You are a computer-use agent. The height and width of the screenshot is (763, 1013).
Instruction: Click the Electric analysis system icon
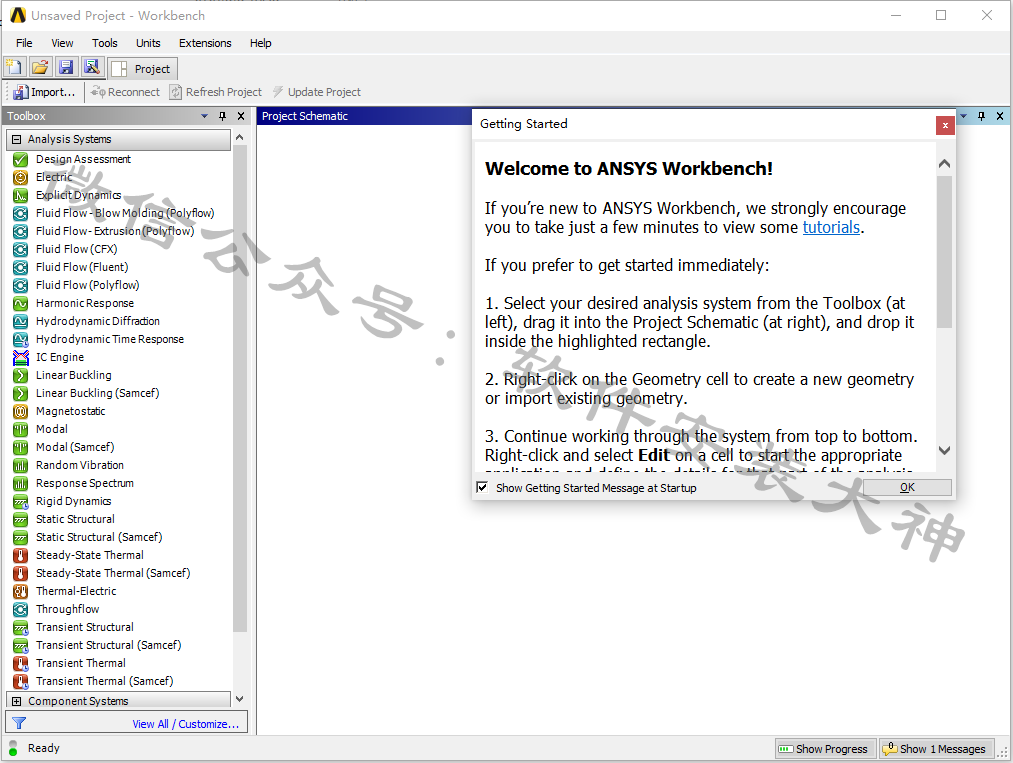21,178
